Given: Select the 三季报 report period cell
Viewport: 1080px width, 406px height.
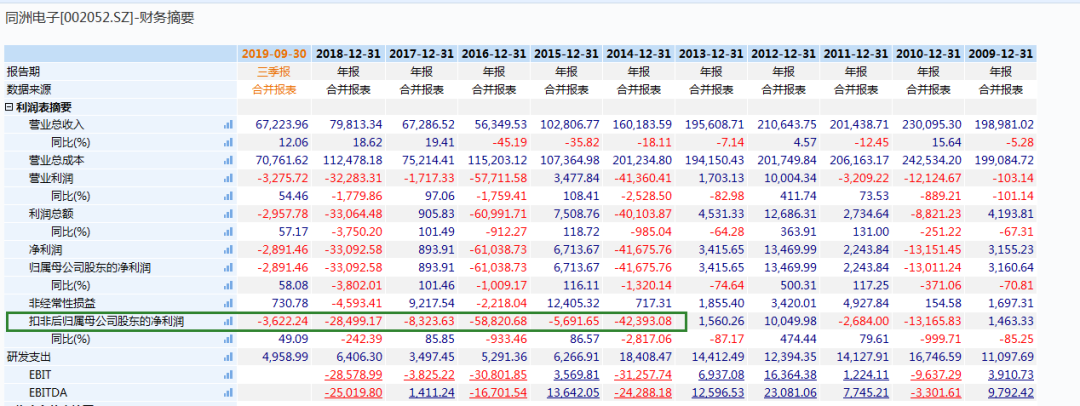Looking at the screenshot, I should [x=274, y=71].
